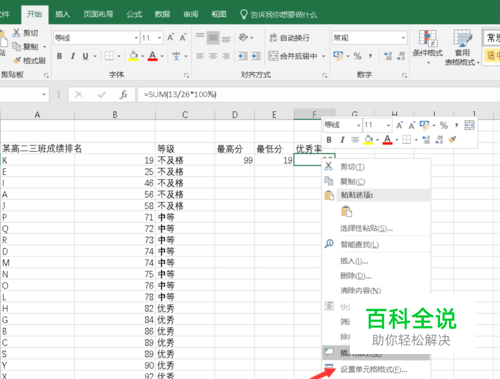Screen dimensions: 500x379
Task: Click the Cut scissors icon in ribbon
Action: pyautogui.click(x=16, y=33)
